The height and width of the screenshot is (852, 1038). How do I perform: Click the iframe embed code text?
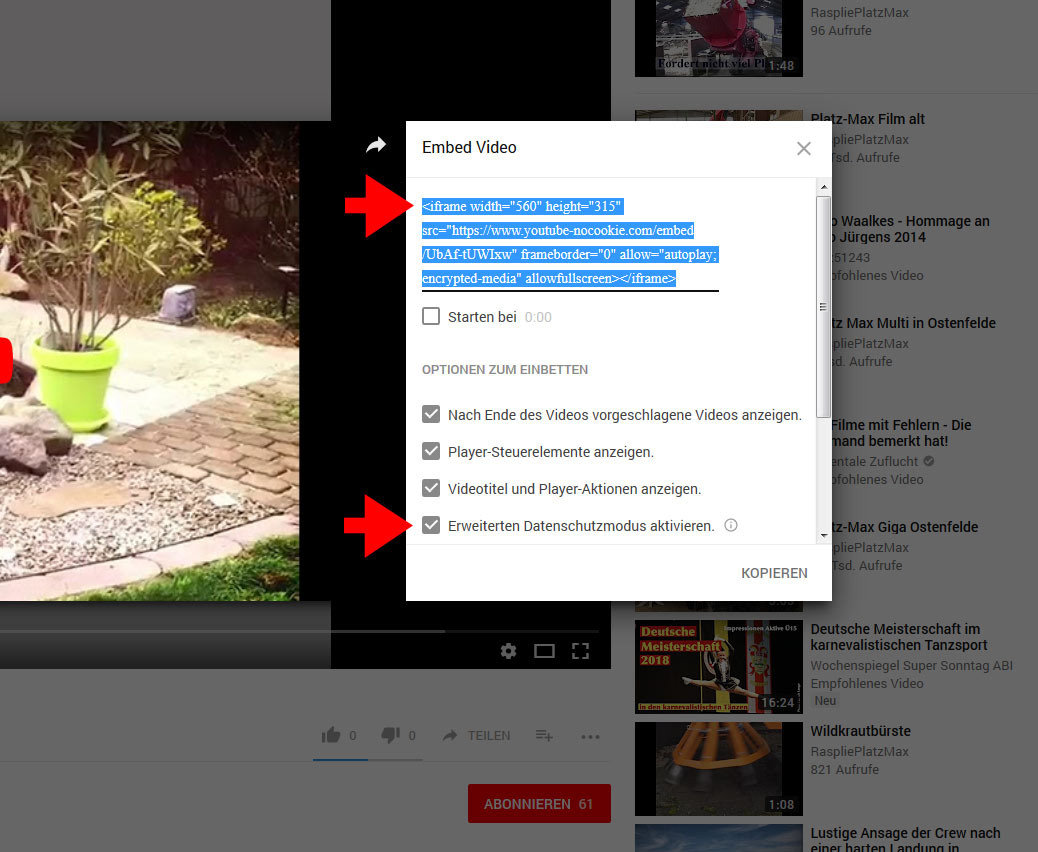tap(570, 242)
